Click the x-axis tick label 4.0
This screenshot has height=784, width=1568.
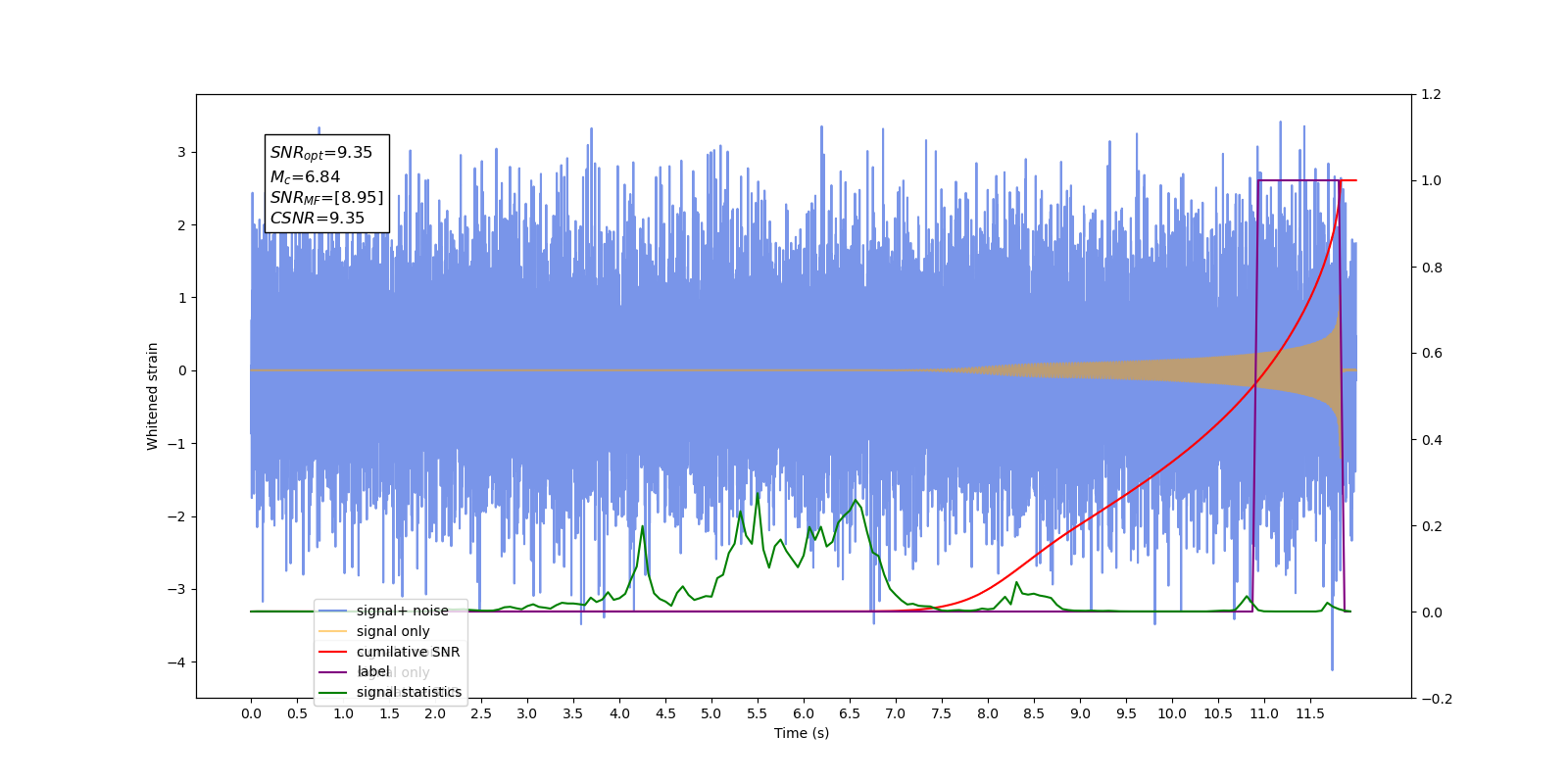pyautogui.click(x=619, y=713)
